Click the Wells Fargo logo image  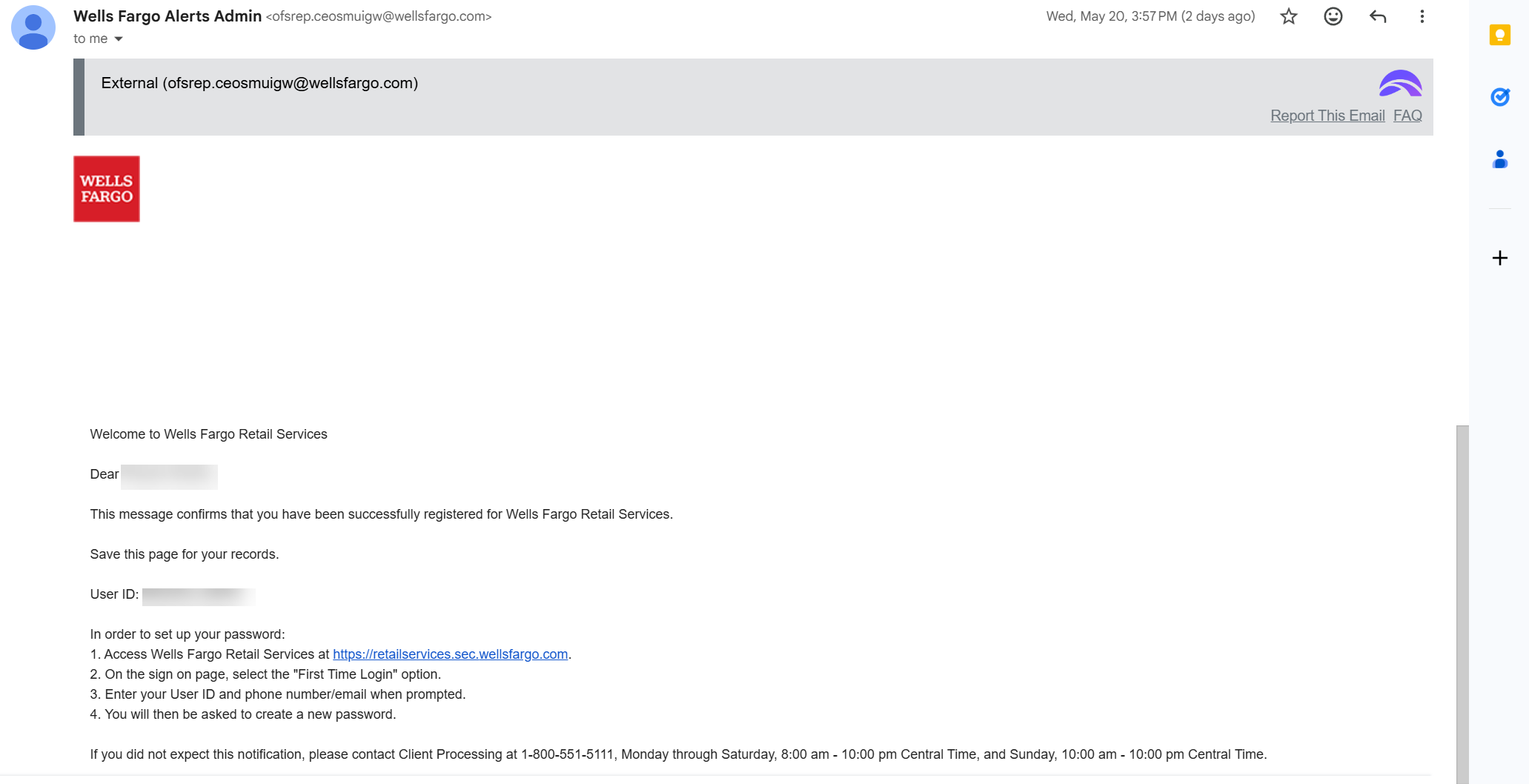click(107, 189)
